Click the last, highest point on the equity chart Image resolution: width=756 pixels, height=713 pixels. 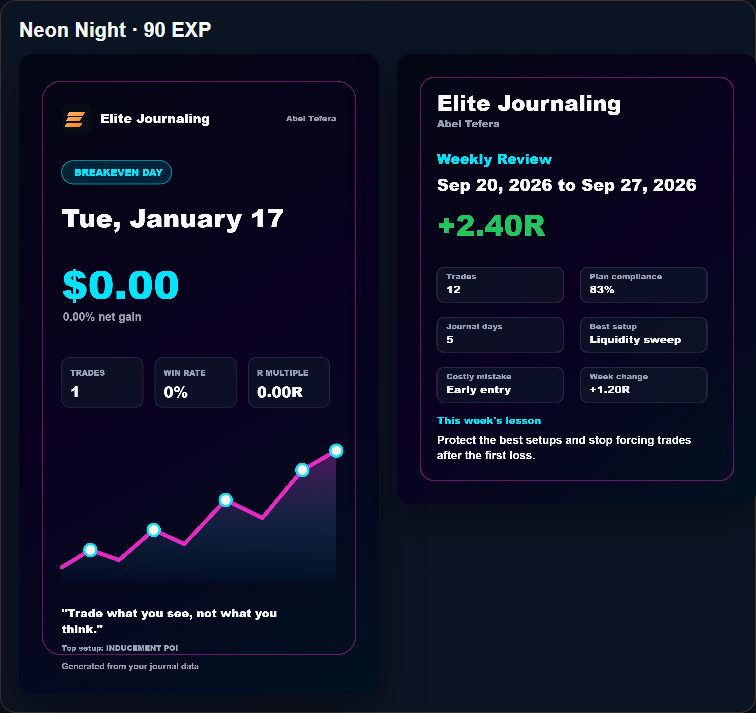click(x=336, y=451)
